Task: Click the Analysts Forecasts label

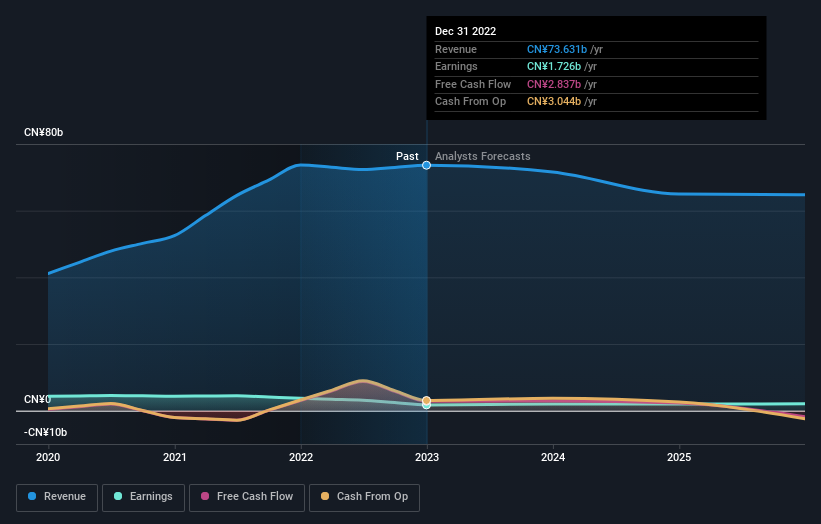Action: coord(483,156)
